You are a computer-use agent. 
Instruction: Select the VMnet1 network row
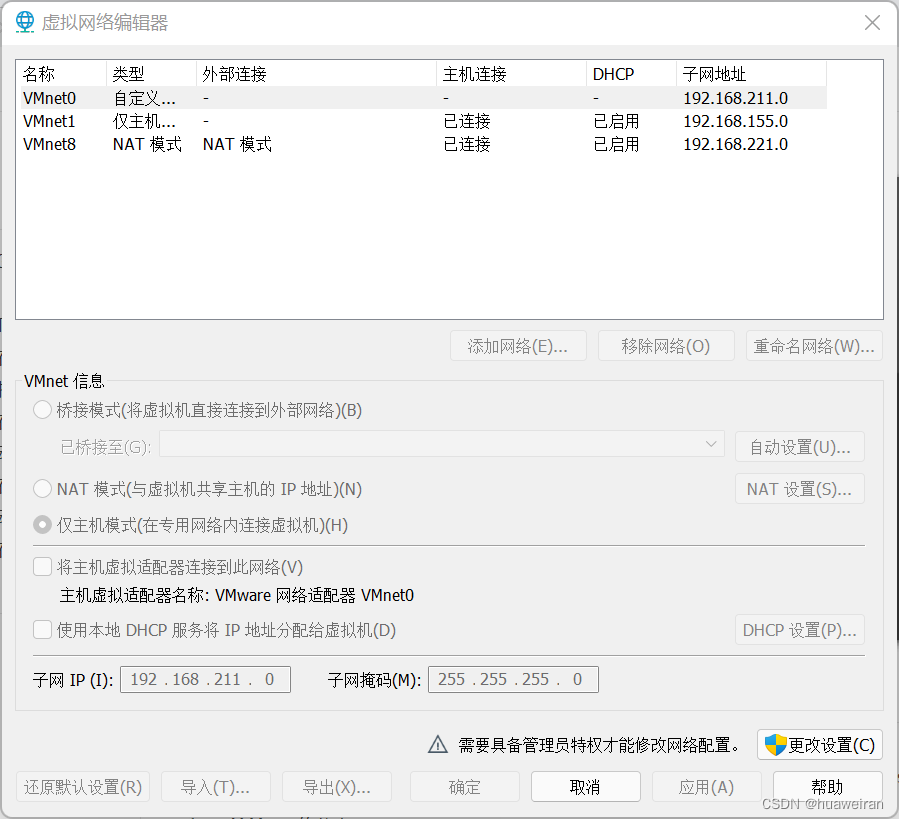point(424,121)
